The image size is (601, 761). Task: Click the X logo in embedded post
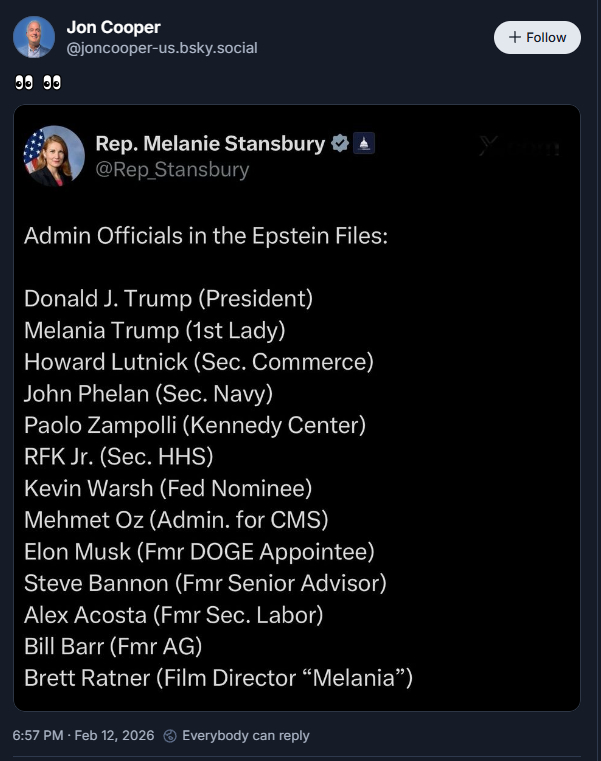pos(488,146)
